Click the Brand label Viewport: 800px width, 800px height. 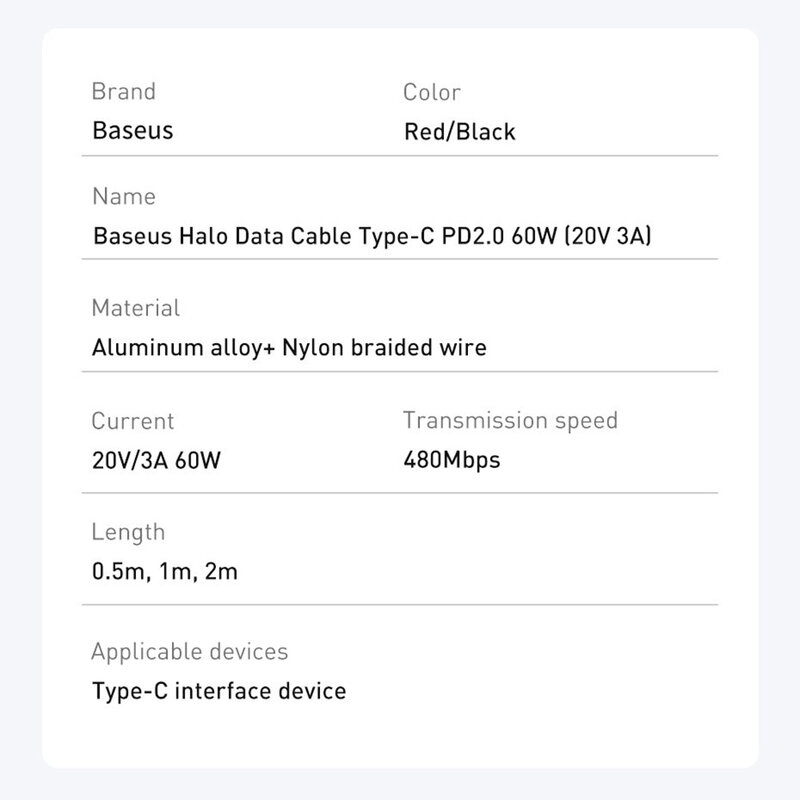click(124, 93)
